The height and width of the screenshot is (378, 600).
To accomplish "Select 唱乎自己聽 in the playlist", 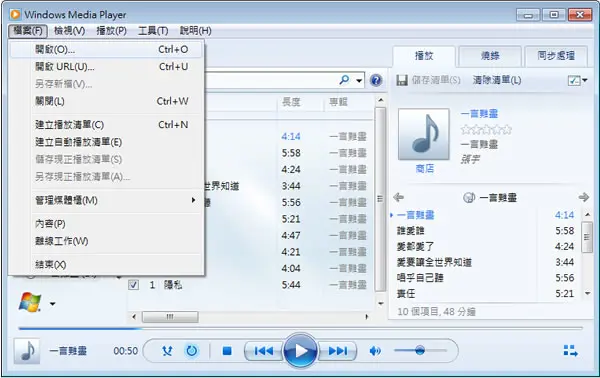I will click(x=420, y=278).
